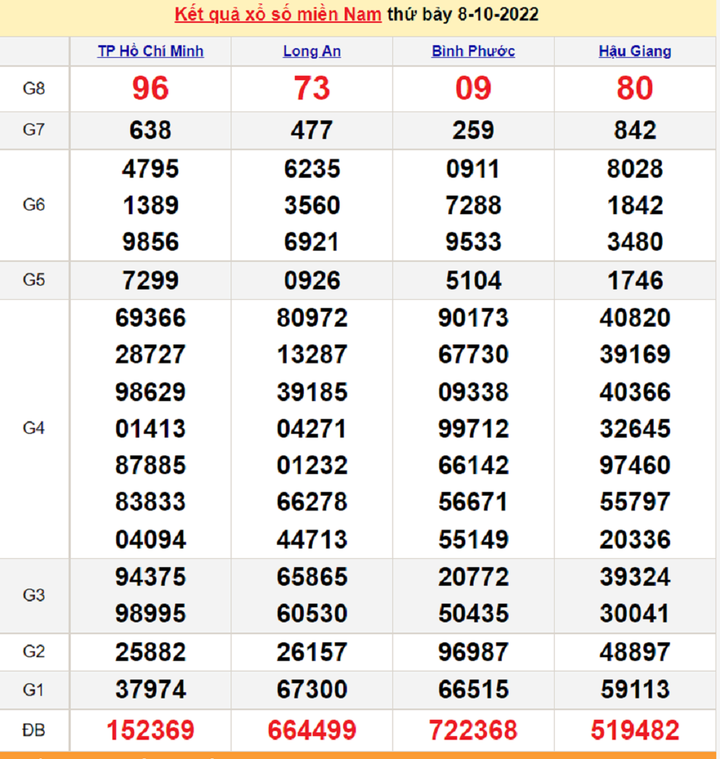Click the ĐB row label
The width and height of the screenshot is (720, 759).
pyautogui.click(x=34, y=730)
